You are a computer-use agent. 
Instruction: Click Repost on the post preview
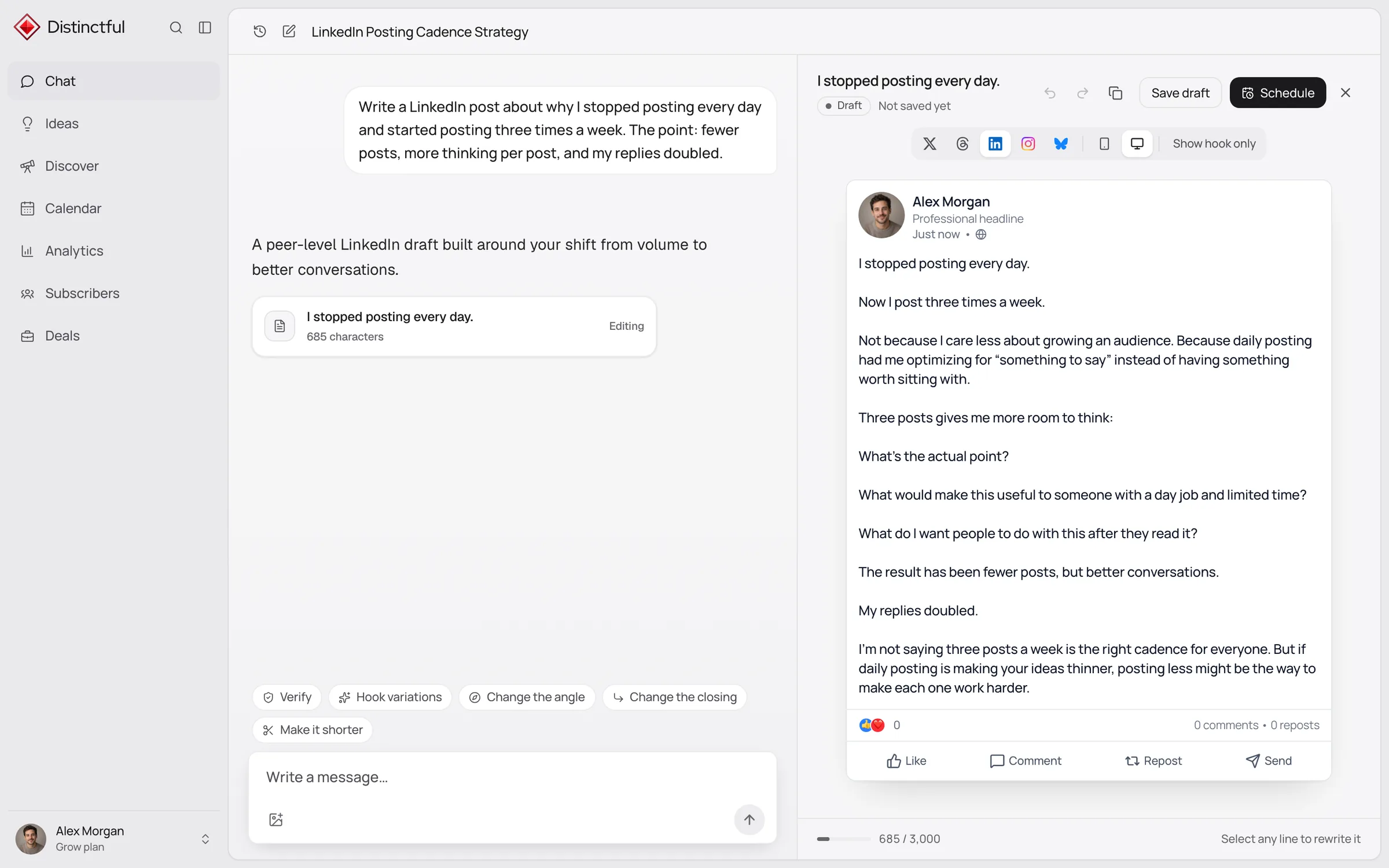click(x=1153, y=761)
